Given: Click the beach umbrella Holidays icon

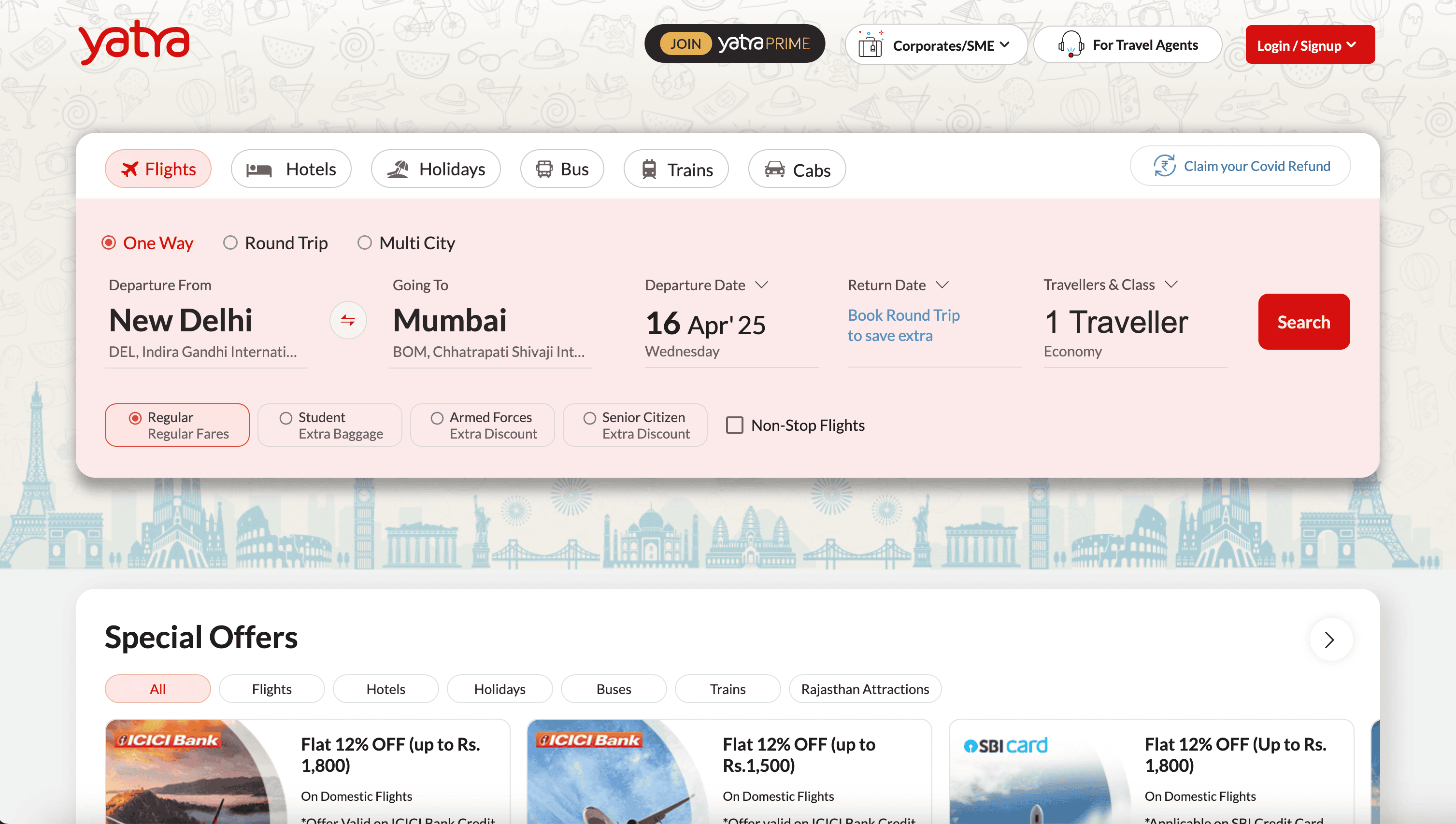Looking at the screenshot, I should 398,169.
